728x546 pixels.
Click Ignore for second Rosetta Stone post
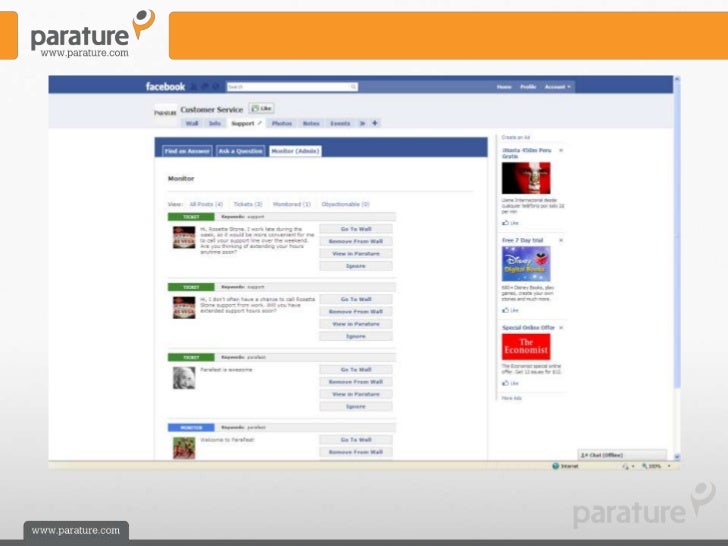[x=356, y=336]
